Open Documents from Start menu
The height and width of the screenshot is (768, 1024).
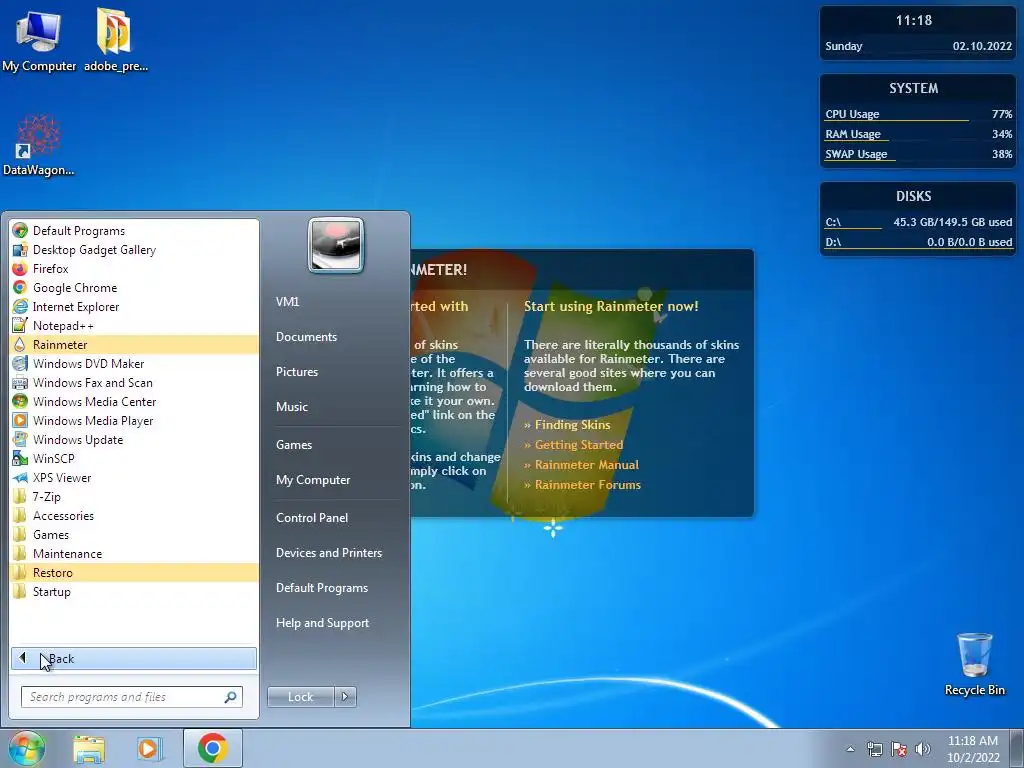(x=306, y=336)
